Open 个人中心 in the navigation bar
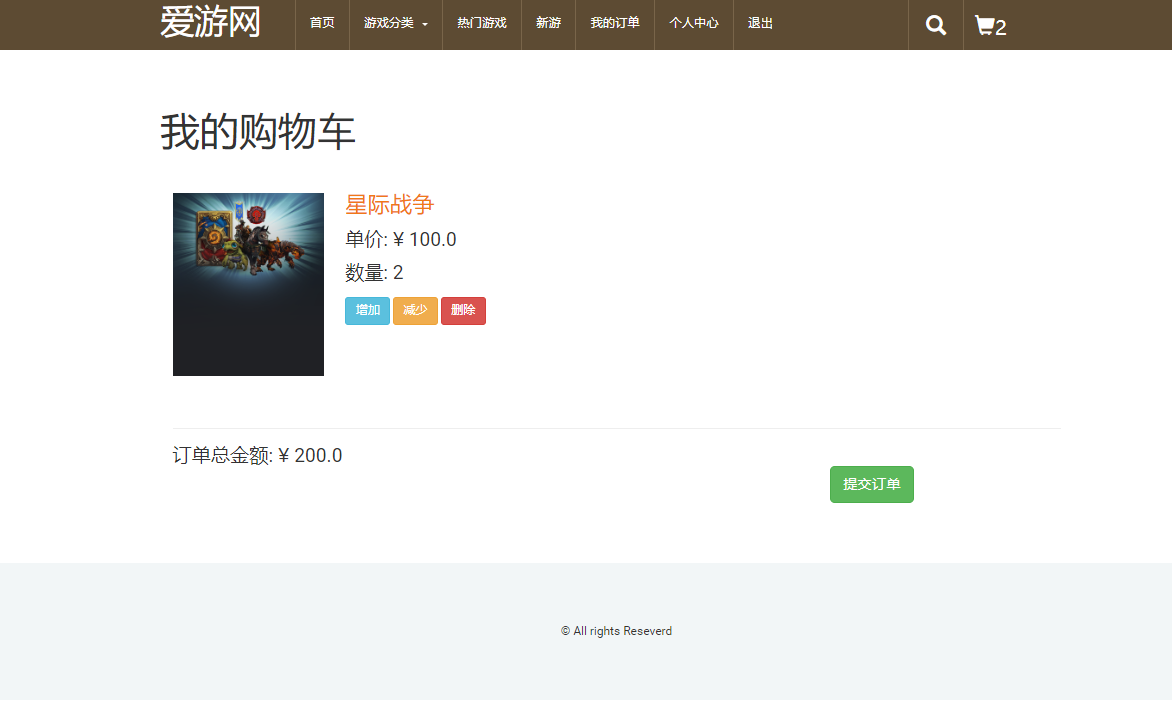The width and height of the screenshot is (1172, 723). (694, 23)
